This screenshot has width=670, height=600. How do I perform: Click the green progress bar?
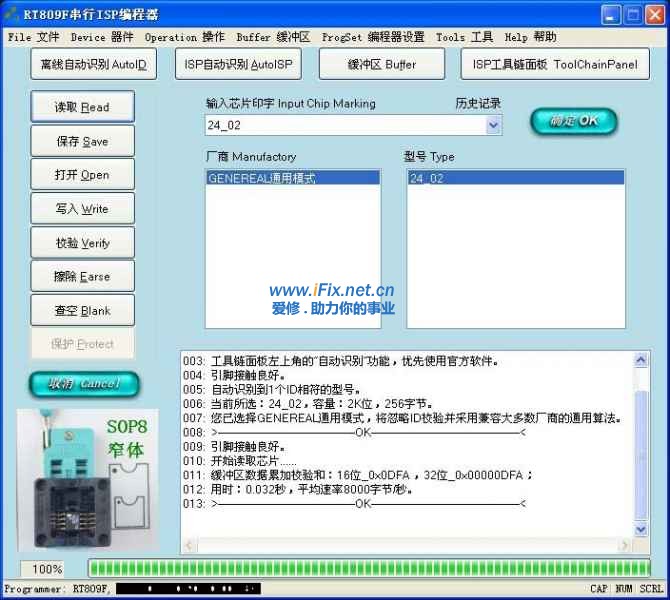[x=369, y=568]
